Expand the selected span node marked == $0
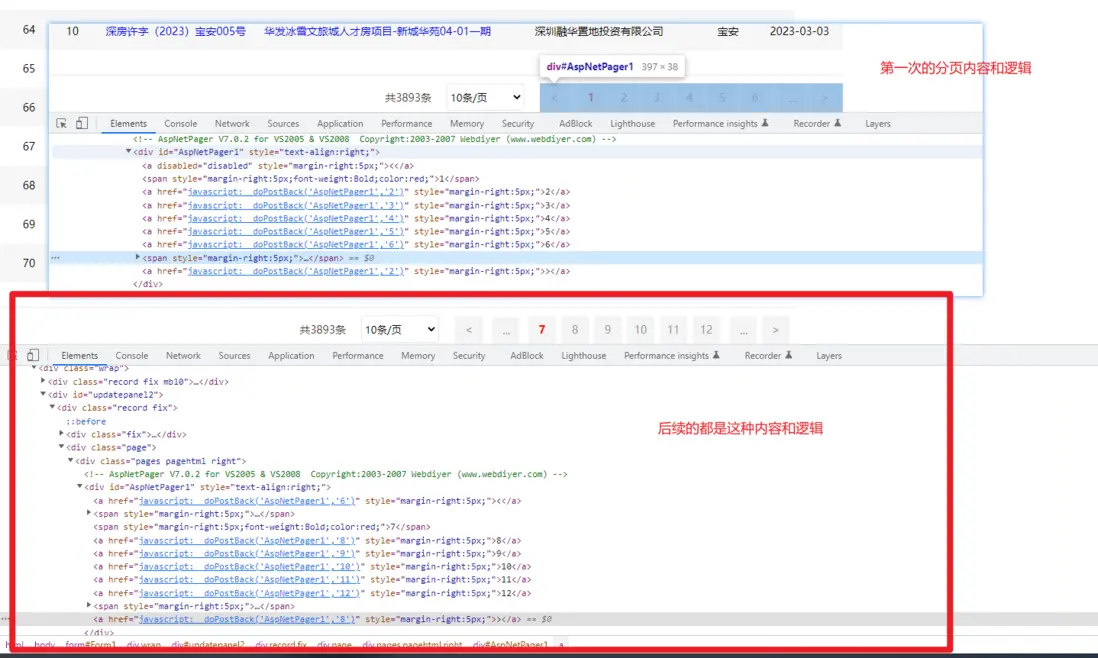This screenshot has height=658, width=1098. (137, 258)
